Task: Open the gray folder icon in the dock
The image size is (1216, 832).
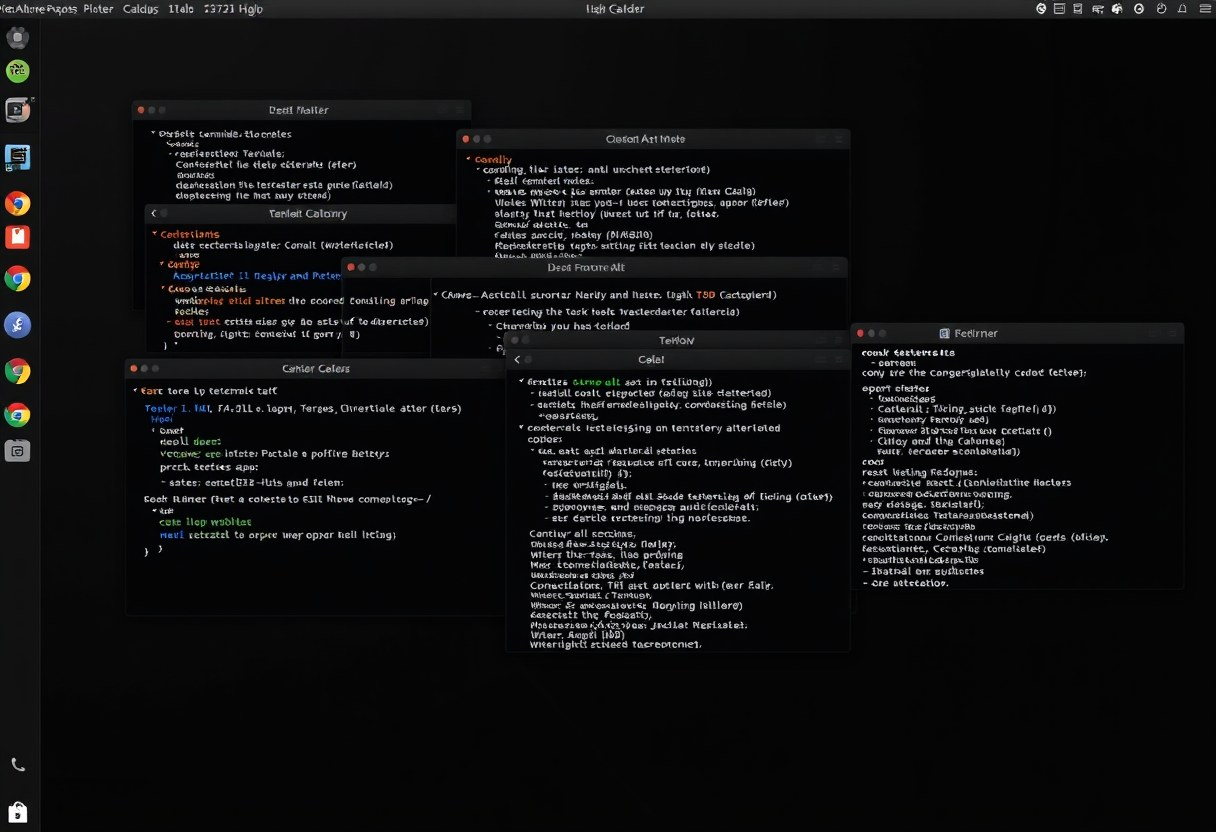Action: pos(18,451)
